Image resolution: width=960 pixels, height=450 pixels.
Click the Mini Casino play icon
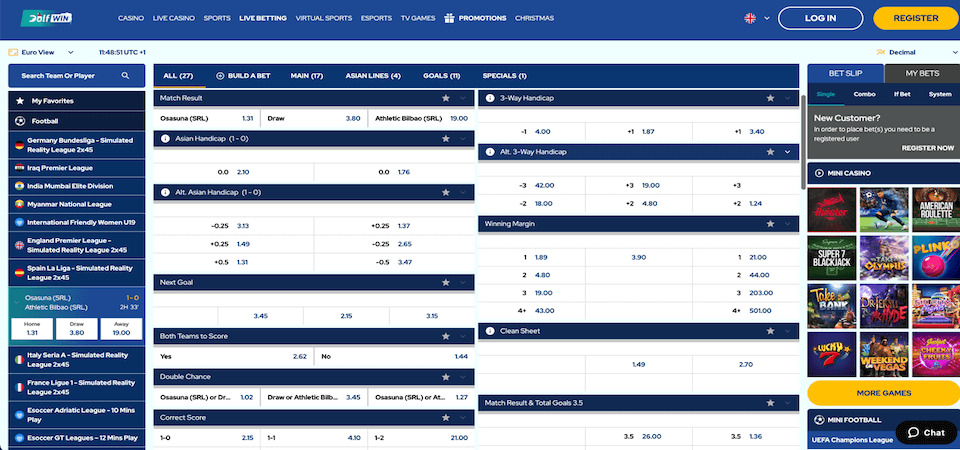click(819, 173)
